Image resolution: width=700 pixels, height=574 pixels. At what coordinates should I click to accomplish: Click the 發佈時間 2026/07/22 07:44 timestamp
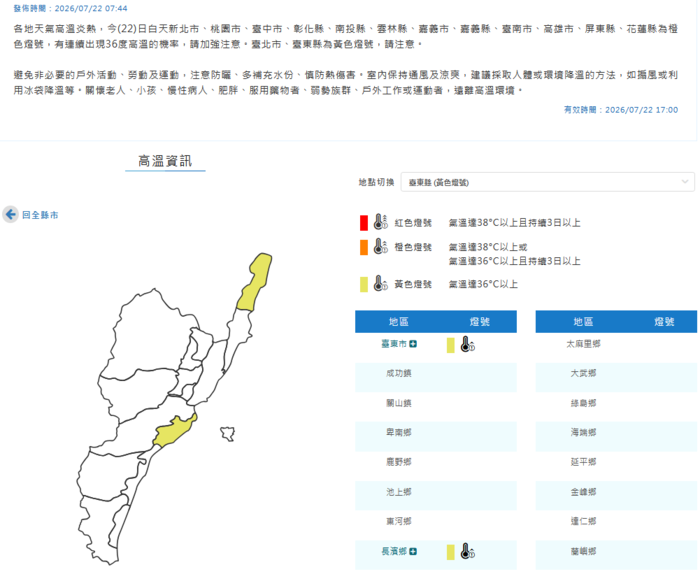71,8
